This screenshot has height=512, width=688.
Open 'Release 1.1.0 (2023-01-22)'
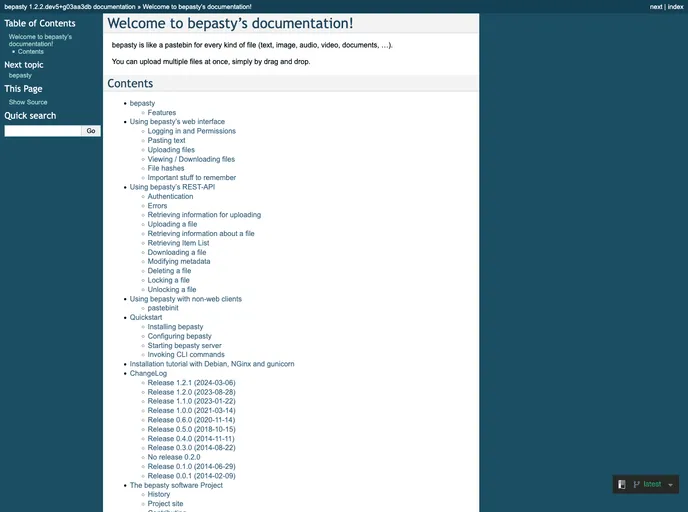(x=191, y=401)
